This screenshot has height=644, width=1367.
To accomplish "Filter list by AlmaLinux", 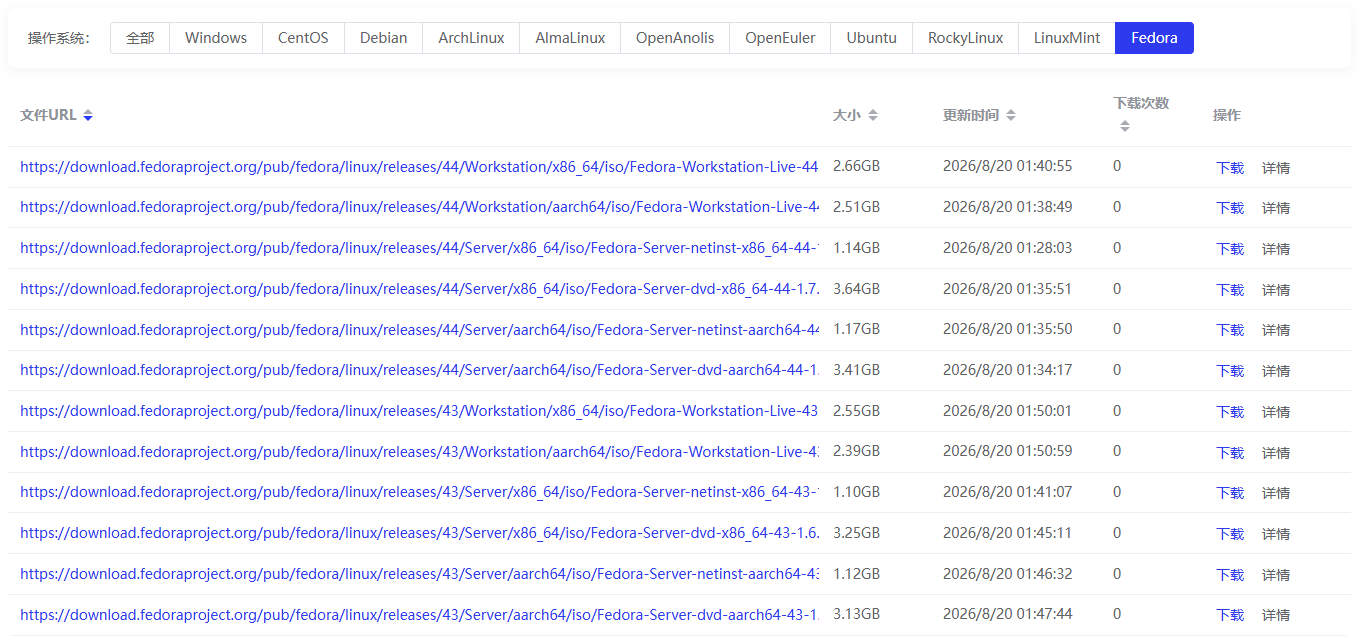I will 570,38.
